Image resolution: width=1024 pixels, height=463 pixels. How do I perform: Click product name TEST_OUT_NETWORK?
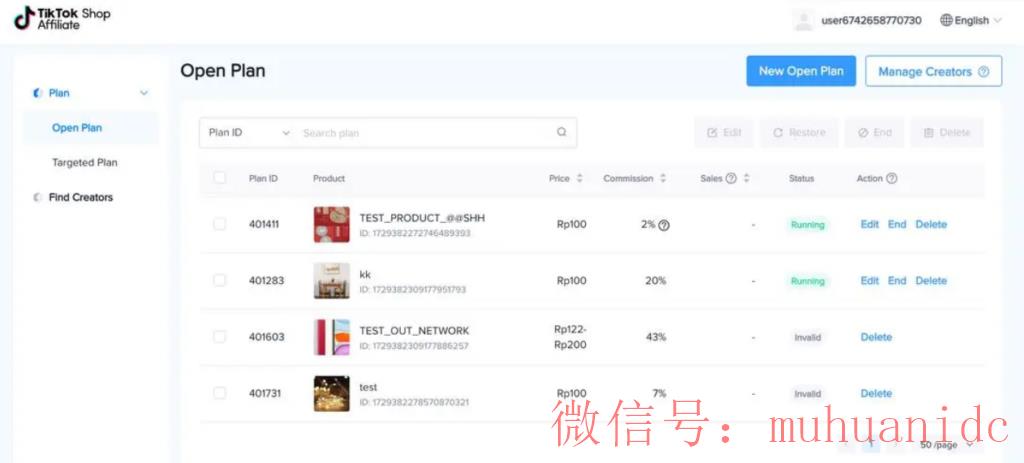[414, 330]
